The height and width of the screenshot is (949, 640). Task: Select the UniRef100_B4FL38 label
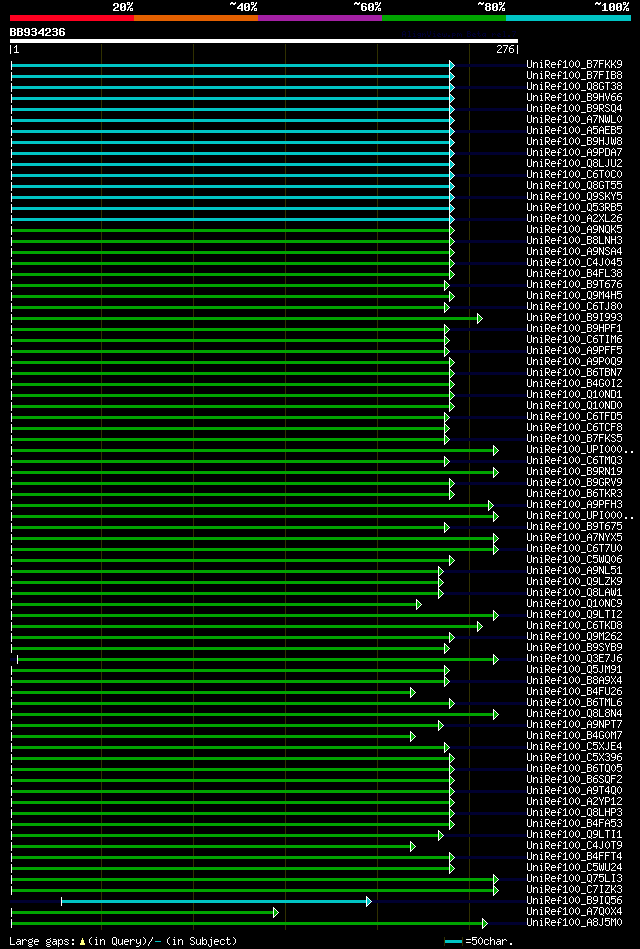(574, 274)
